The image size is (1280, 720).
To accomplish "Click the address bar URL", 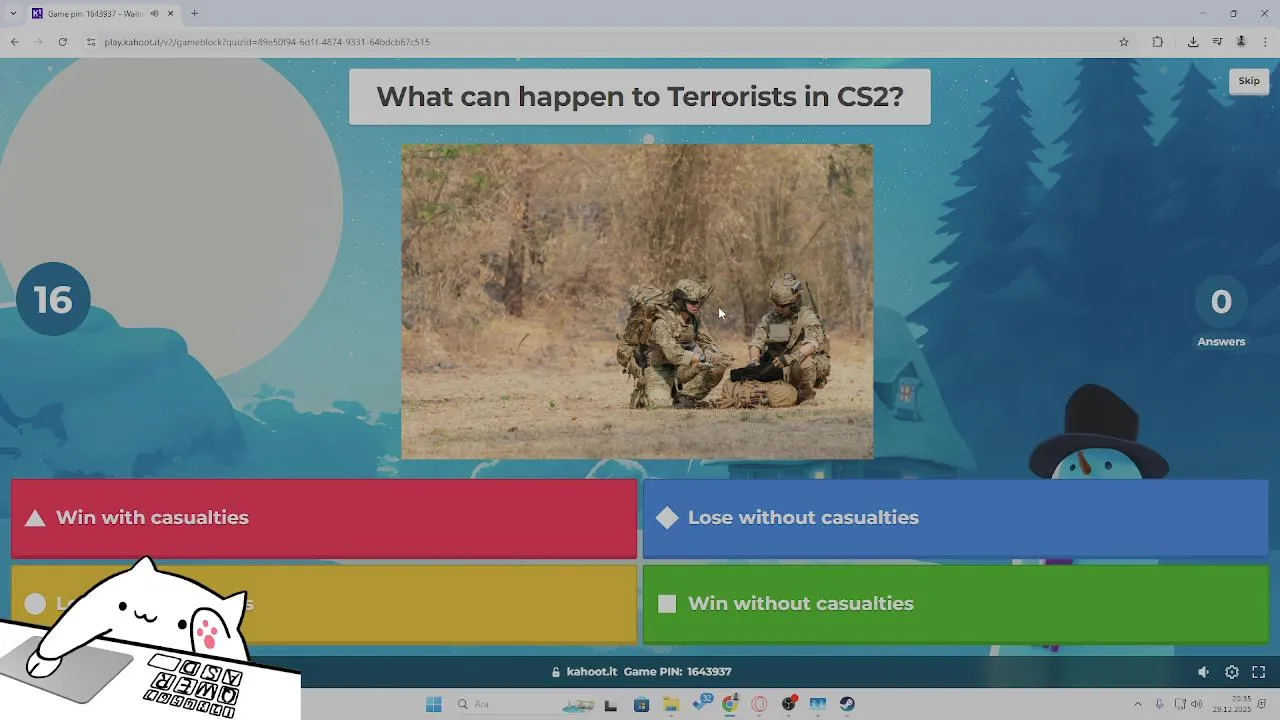I will (x=267, y=42).
